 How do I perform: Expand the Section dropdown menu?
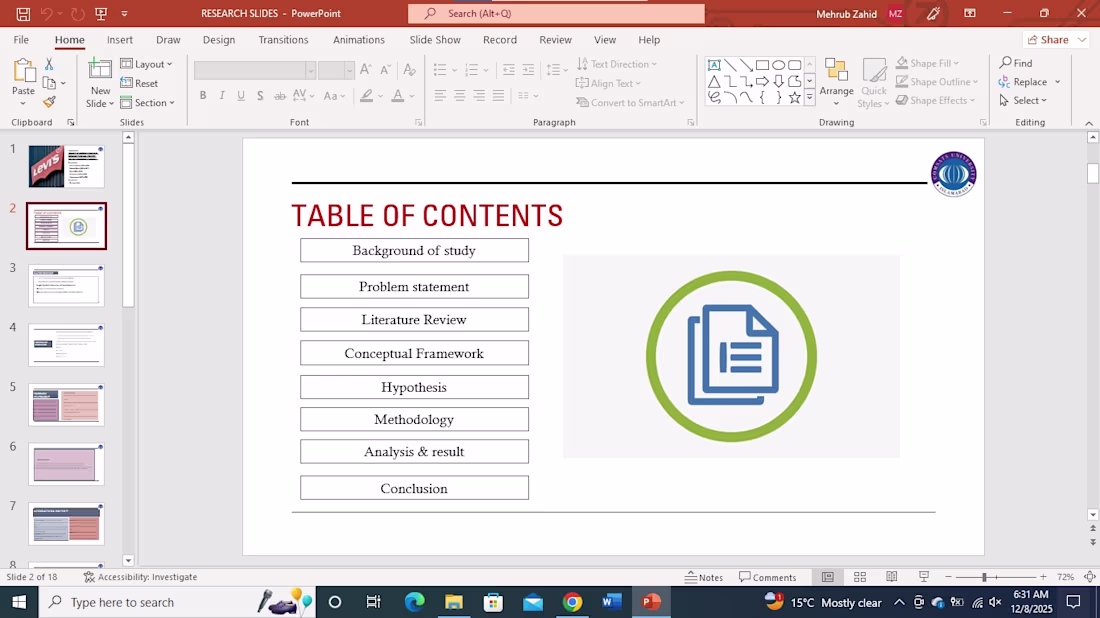point(147,103)
